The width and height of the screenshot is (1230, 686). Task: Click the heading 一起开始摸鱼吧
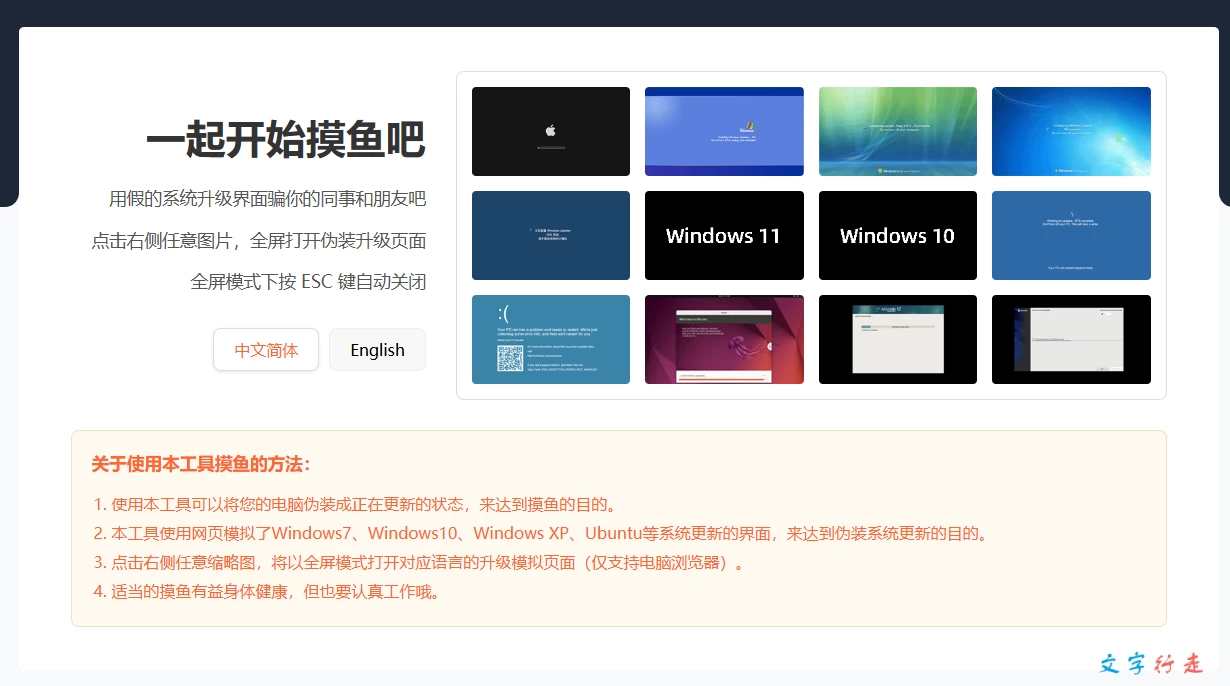point(286,140)
